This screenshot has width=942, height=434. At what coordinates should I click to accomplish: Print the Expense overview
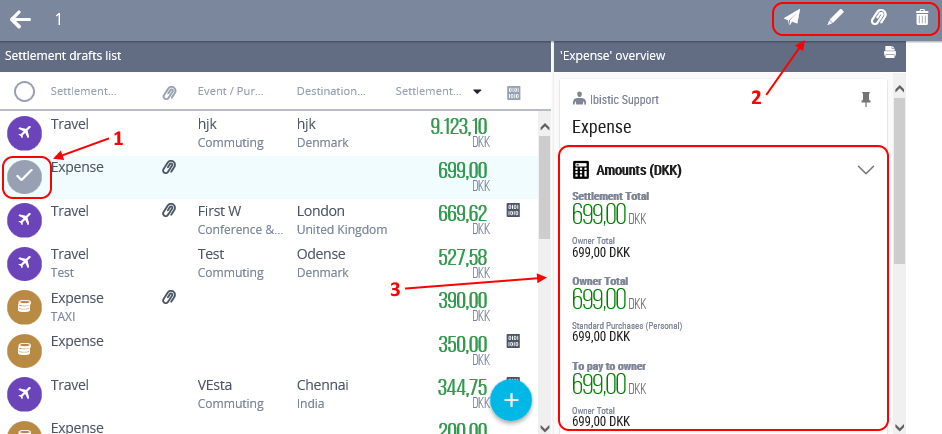890,52
